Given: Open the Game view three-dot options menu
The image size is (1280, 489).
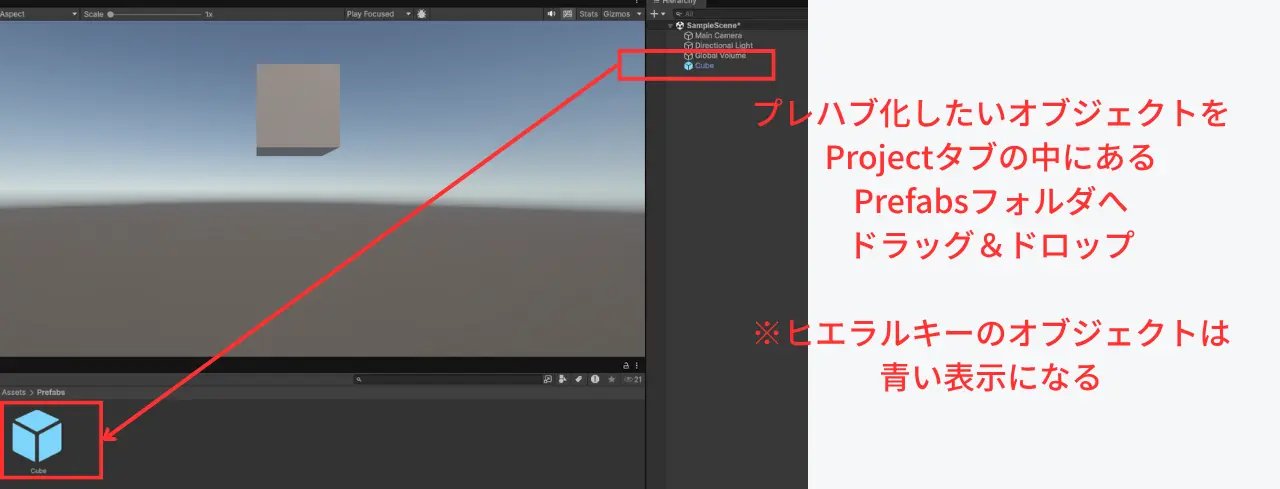Looking at the screenshot, I should (x=637, y=3).
